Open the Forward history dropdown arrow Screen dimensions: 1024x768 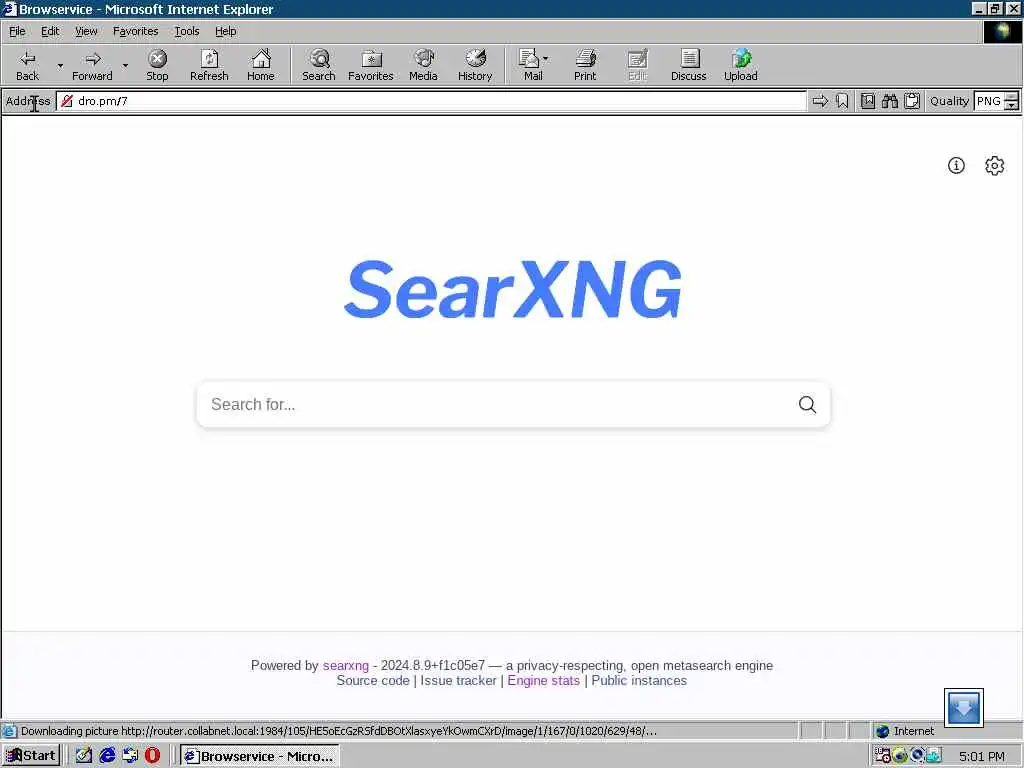pyautogui.click(x=125, y=65)
